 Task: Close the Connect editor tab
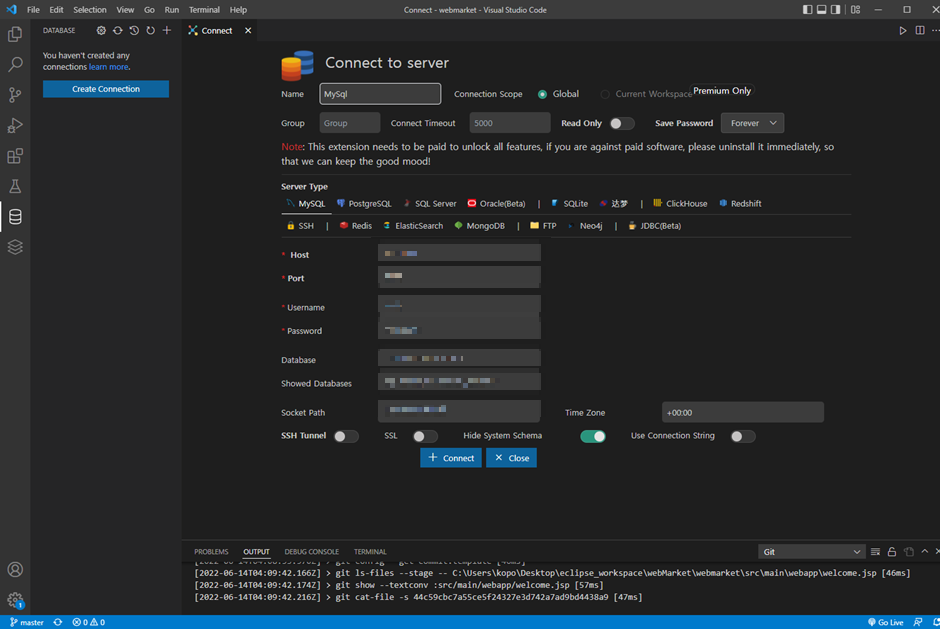[x=248, y=31]
